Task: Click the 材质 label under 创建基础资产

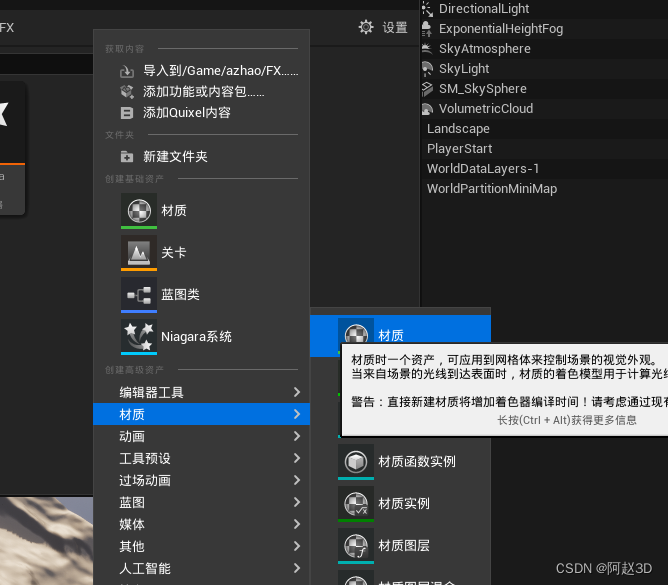Action: click(x=174, y=210)
